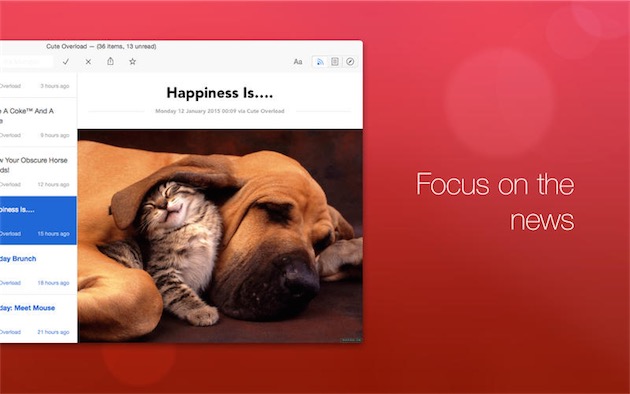Open the A Coke™ And A article
630x394 pixels.
(x=38, y=122)
